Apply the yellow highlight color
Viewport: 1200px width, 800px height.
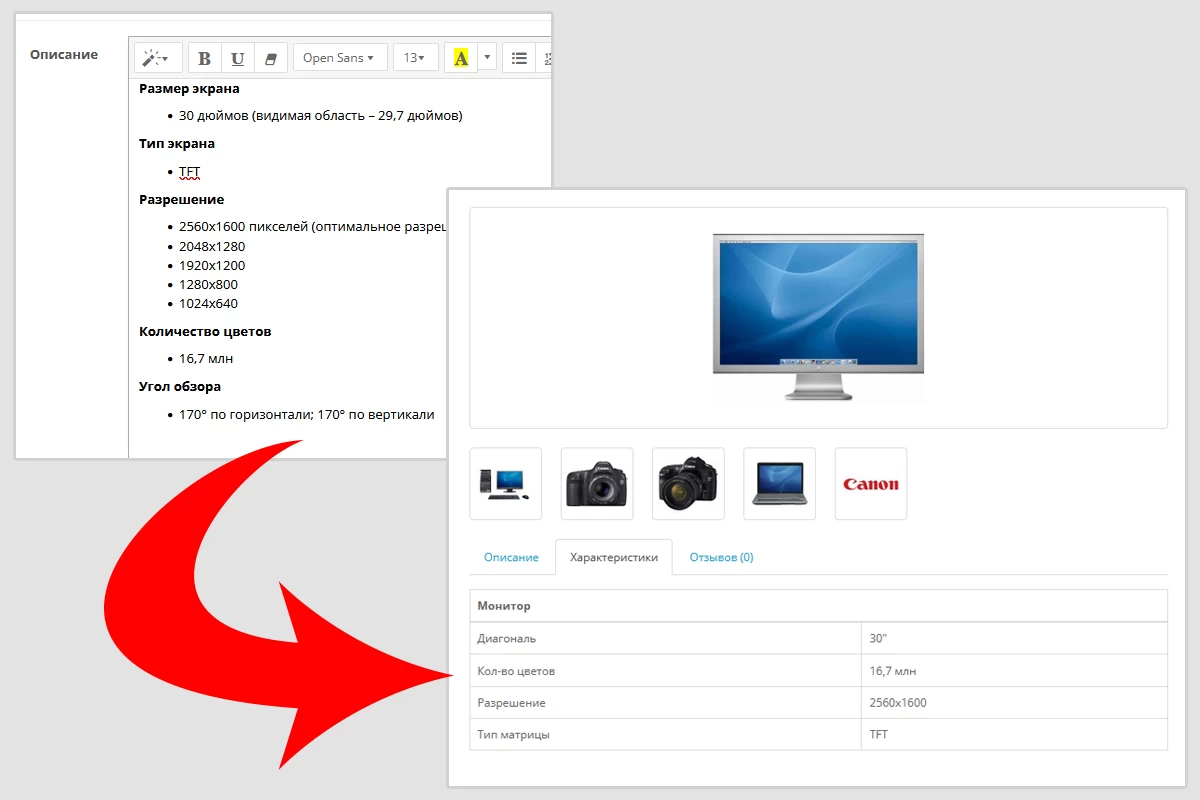461,58
